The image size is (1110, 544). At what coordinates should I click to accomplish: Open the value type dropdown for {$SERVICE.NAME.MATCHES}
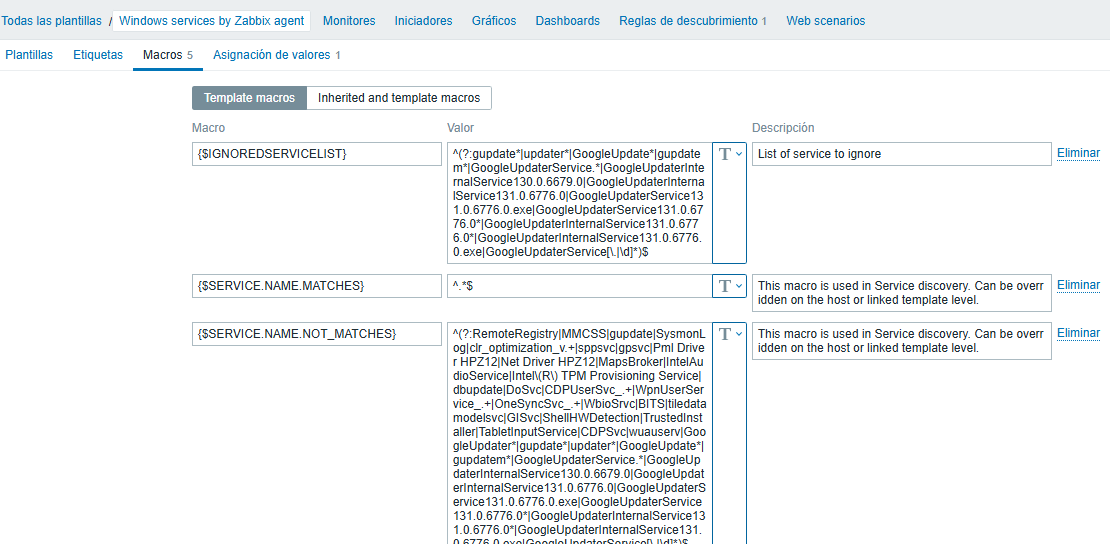point(729,285)
